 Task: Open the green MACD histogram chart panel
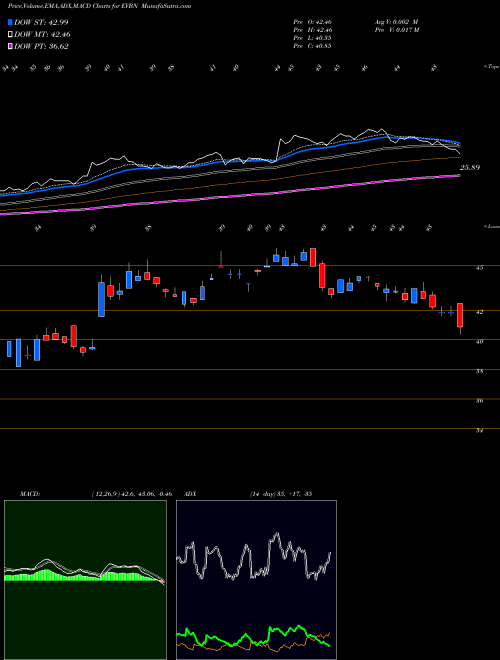(x=85, y=580)
